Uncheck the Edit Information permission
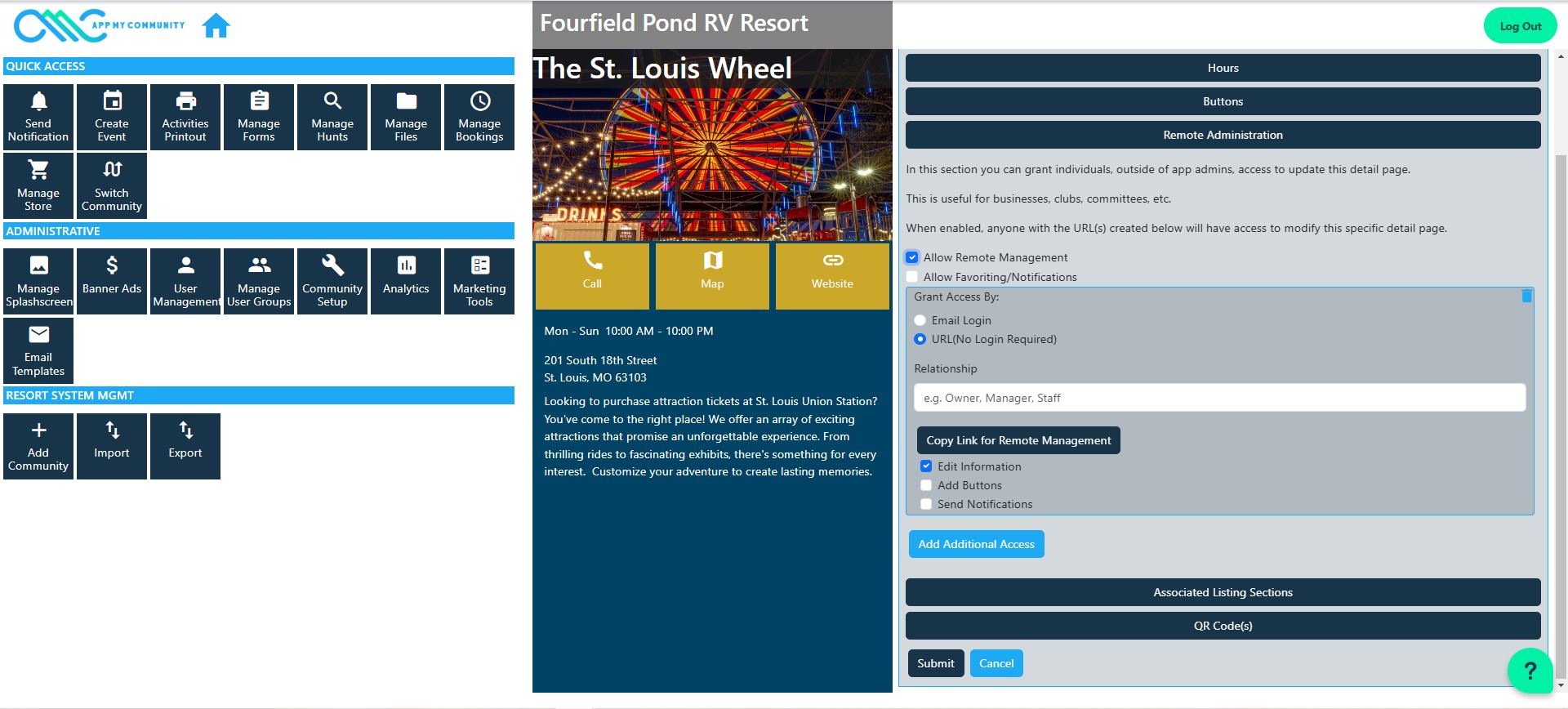 [x=926, y=466]
